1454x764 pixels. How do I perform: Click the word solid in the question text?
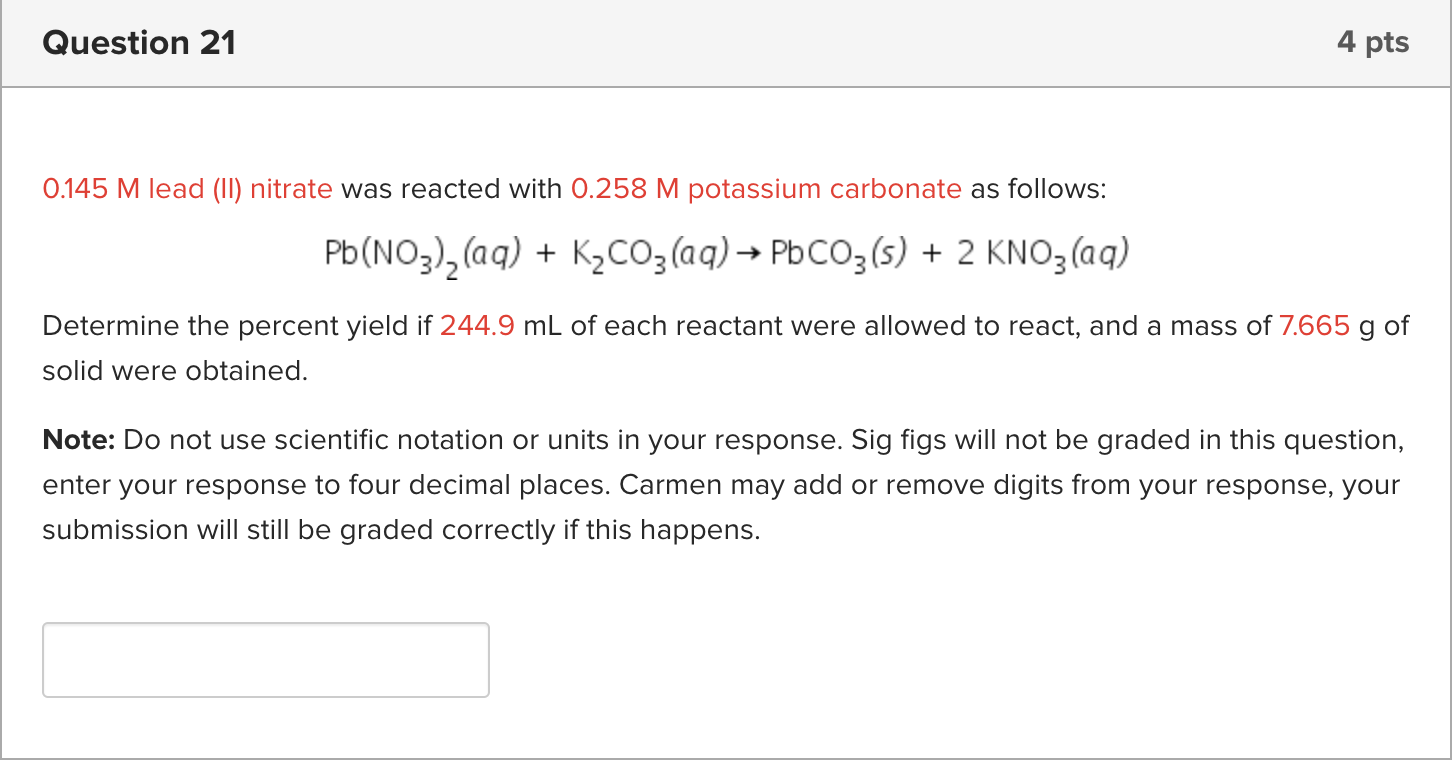(x=70, y=370)
